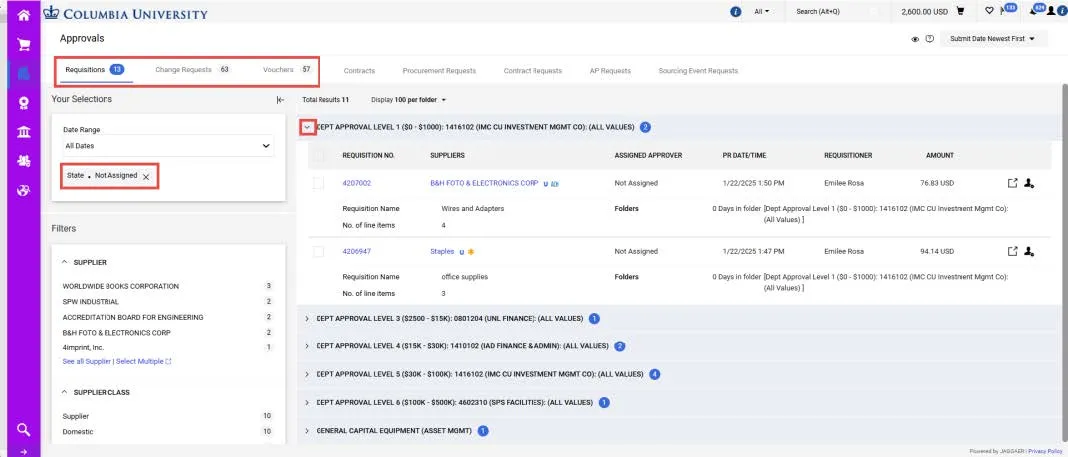Image resolution: width=1068 pixels, height=457 pixels.
Task: Expand Dept Approval Level 4 IAD Finance folder
Action: 307,346
